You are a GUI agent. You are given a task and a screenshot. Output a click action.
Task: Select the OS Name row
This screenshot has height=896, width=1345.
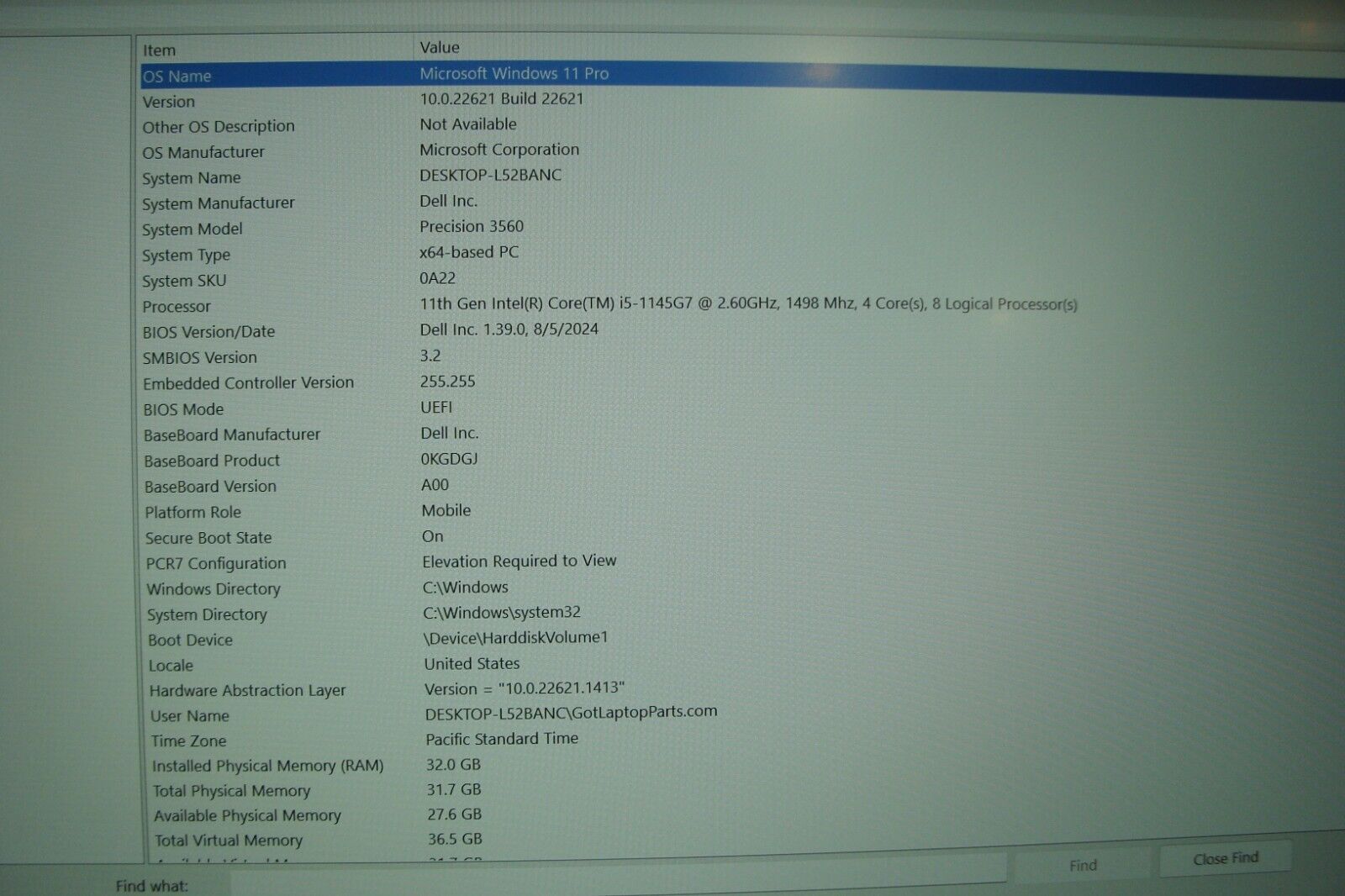(x=336, y=75)
